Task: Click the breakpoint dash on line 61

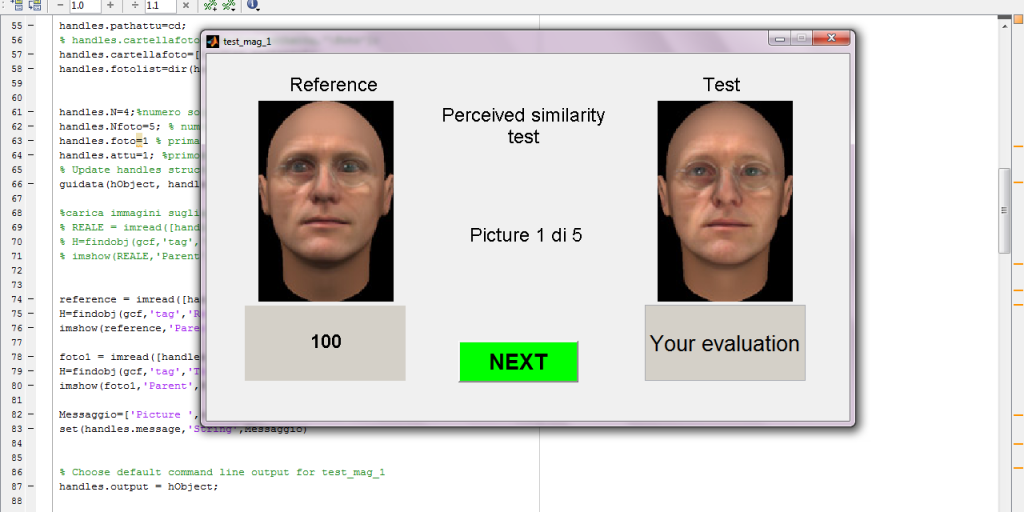Action: pyautogui.click(x=29, y=112)
